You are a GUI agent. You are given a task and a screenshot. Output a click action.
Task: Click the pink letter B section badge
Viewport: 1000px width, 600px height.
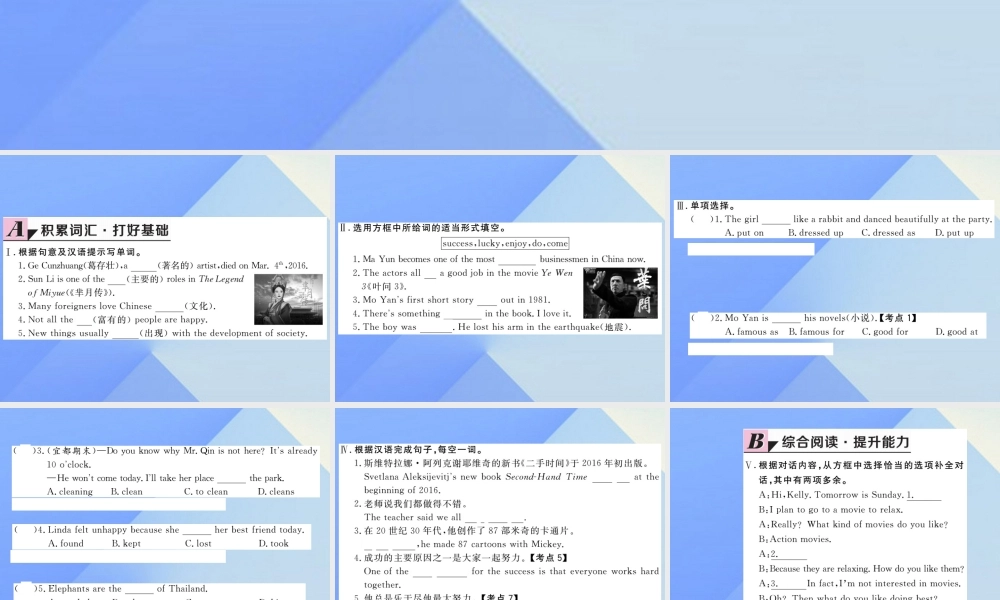pos(757,441)
